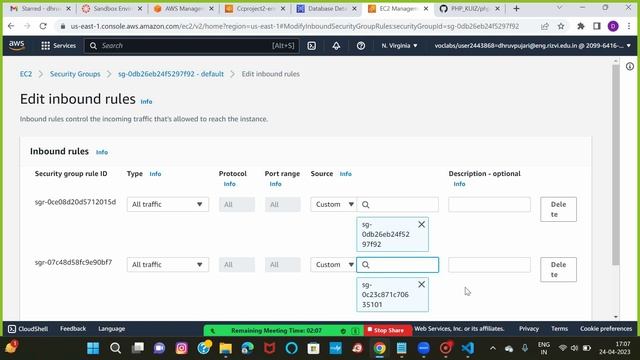
Task: Launch CloudShell from the top bar icon
Action: pyautogui.click(x=311, y=46)
